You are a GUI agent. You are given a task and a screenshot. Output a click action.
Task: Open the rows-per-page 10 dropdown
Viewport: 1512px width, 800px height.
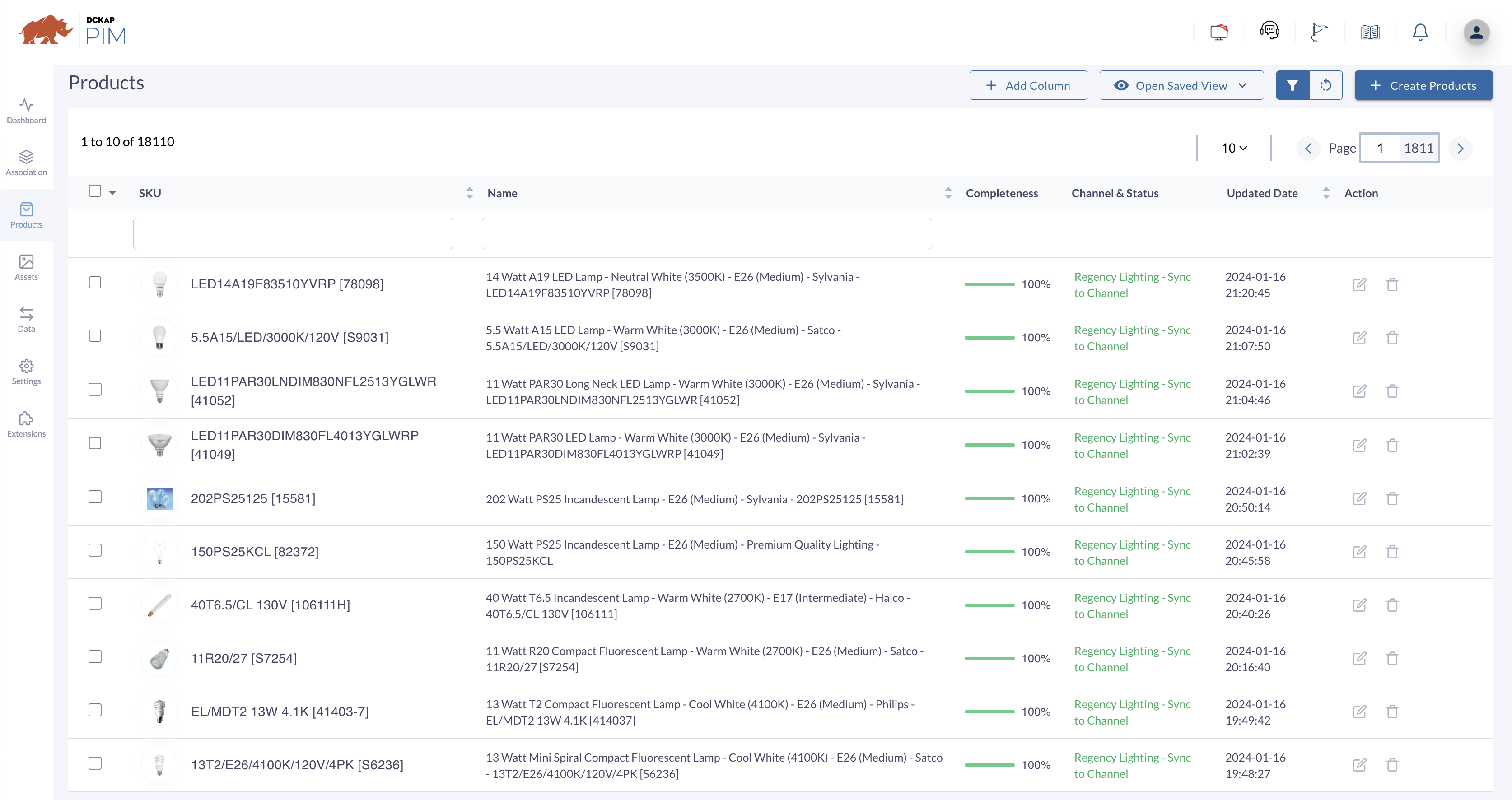tap(1234, 149)
